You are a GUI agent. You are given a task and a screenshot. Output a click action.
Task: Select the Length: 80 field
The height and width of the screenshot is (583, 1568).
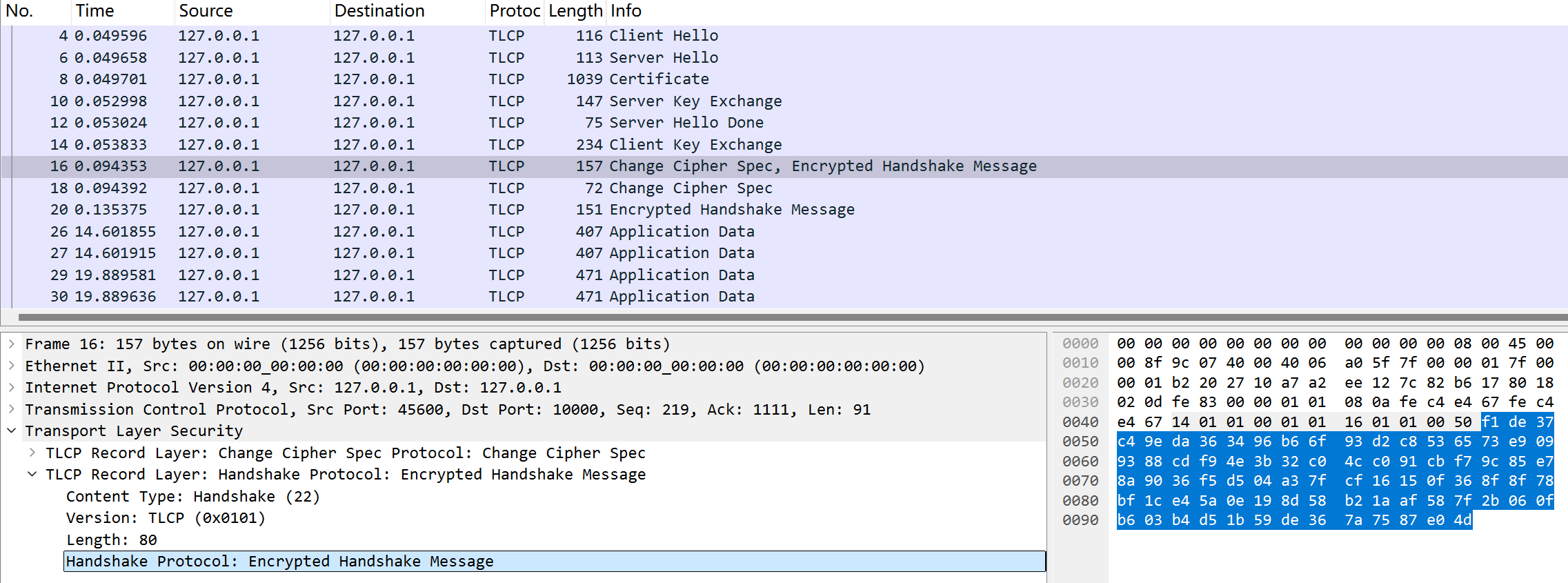coord(112,540)
